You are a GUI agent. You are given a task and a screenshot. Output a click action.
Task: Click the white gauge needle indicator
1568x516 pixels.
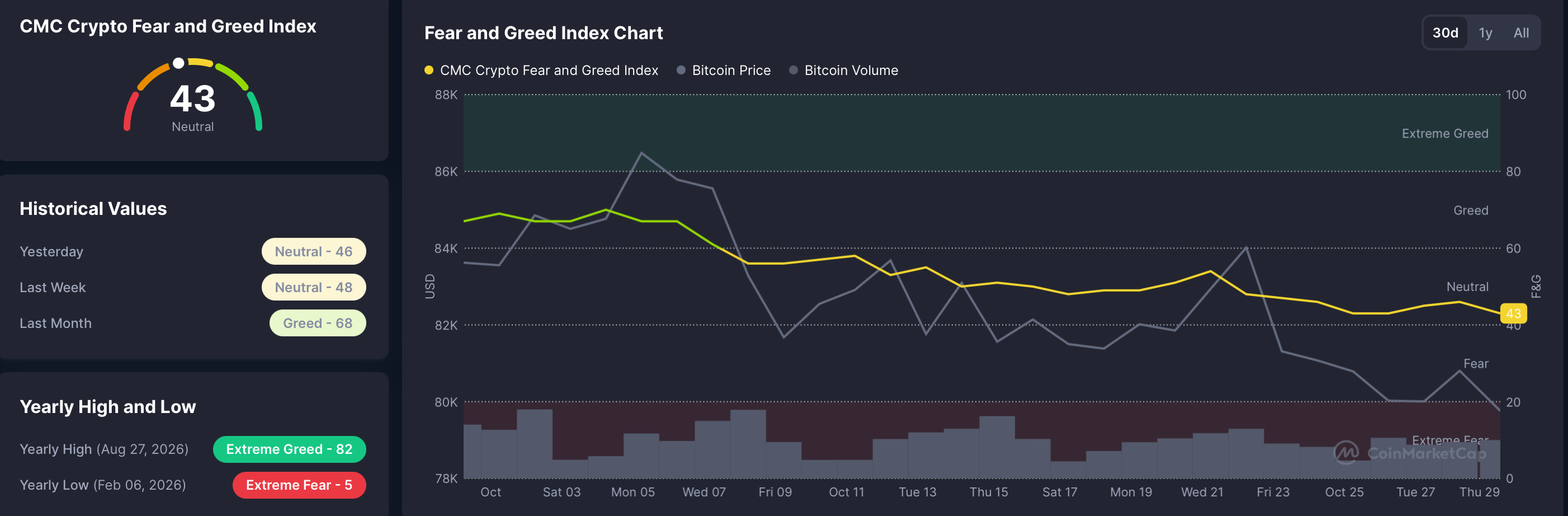[178, 63]
